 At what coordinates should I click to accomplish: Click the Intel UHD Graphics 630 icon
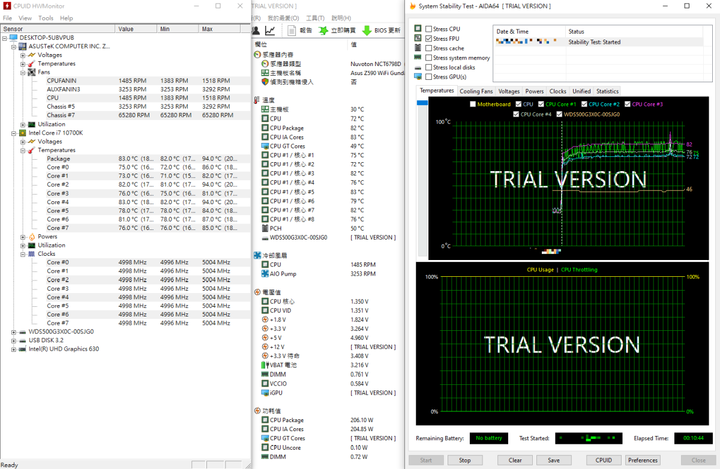tap(22, 349)
